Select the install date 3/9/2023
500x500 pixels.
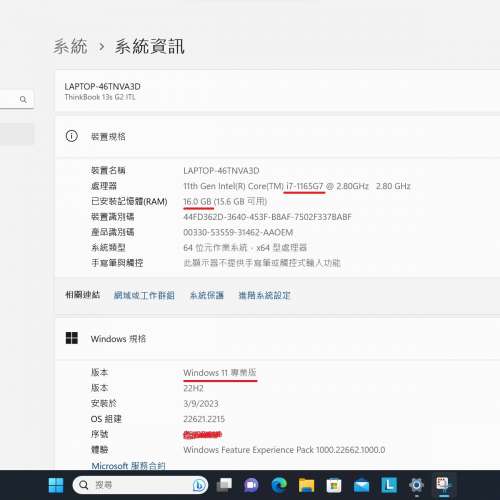(201, 404)
